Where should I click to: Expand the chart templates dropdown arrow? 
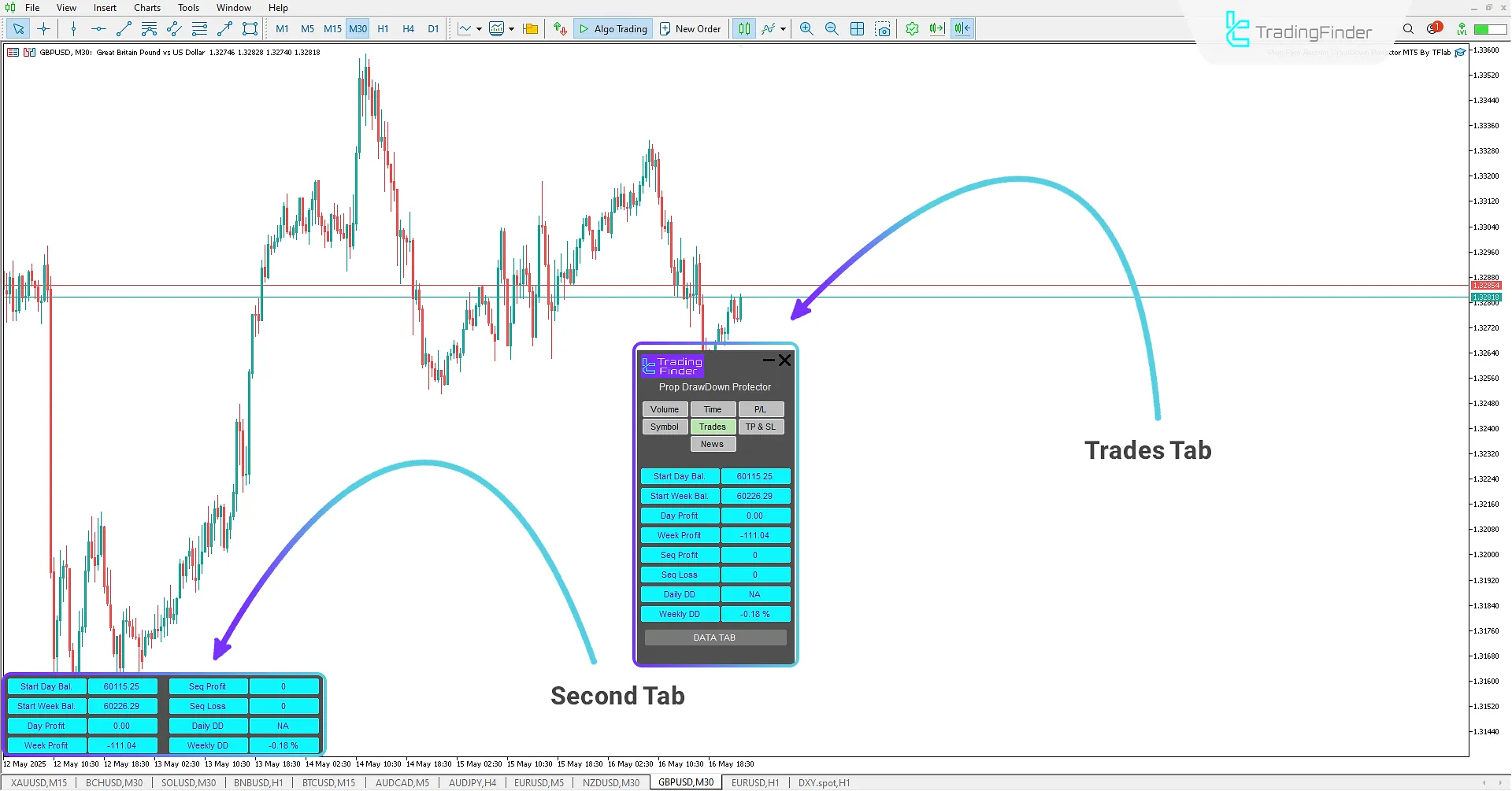click(512, 29)
